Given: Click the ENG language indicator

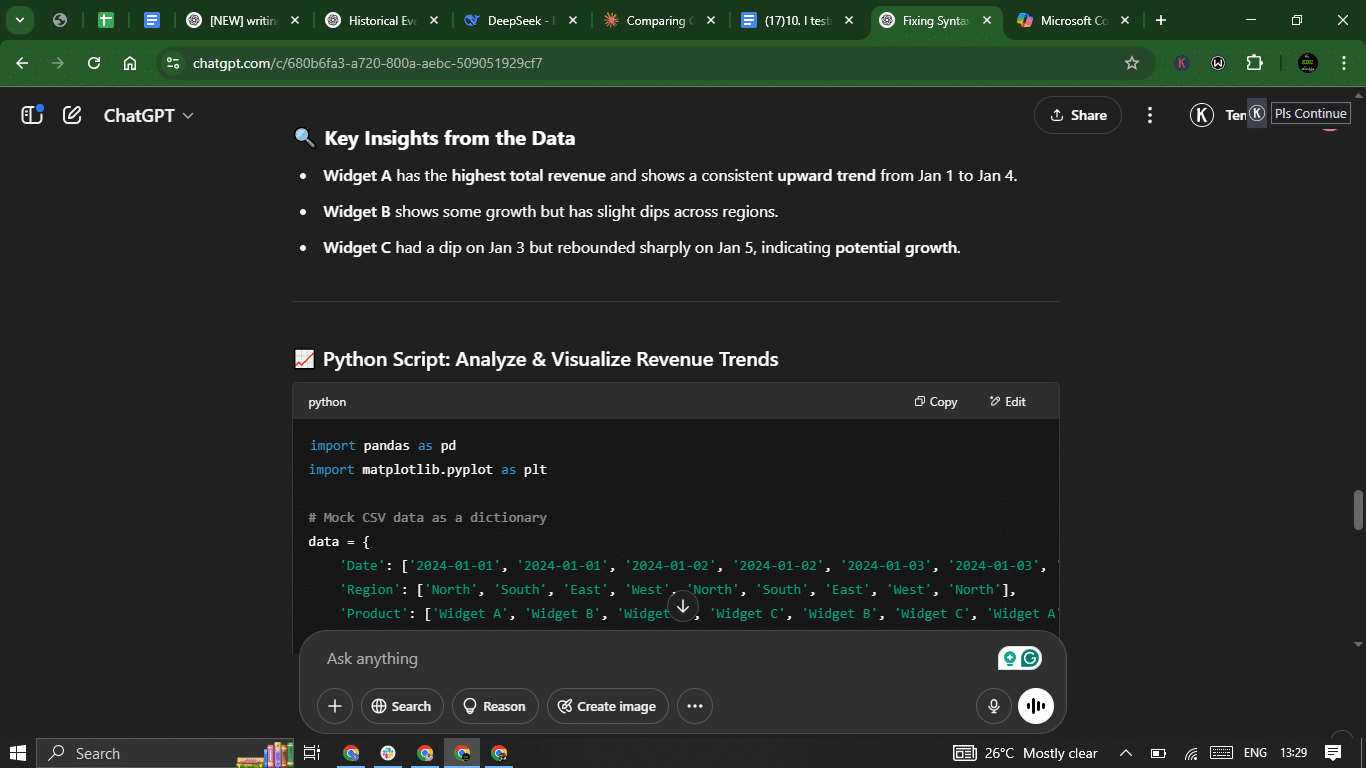Looking at the screenshot, I should pos(1255,753).
